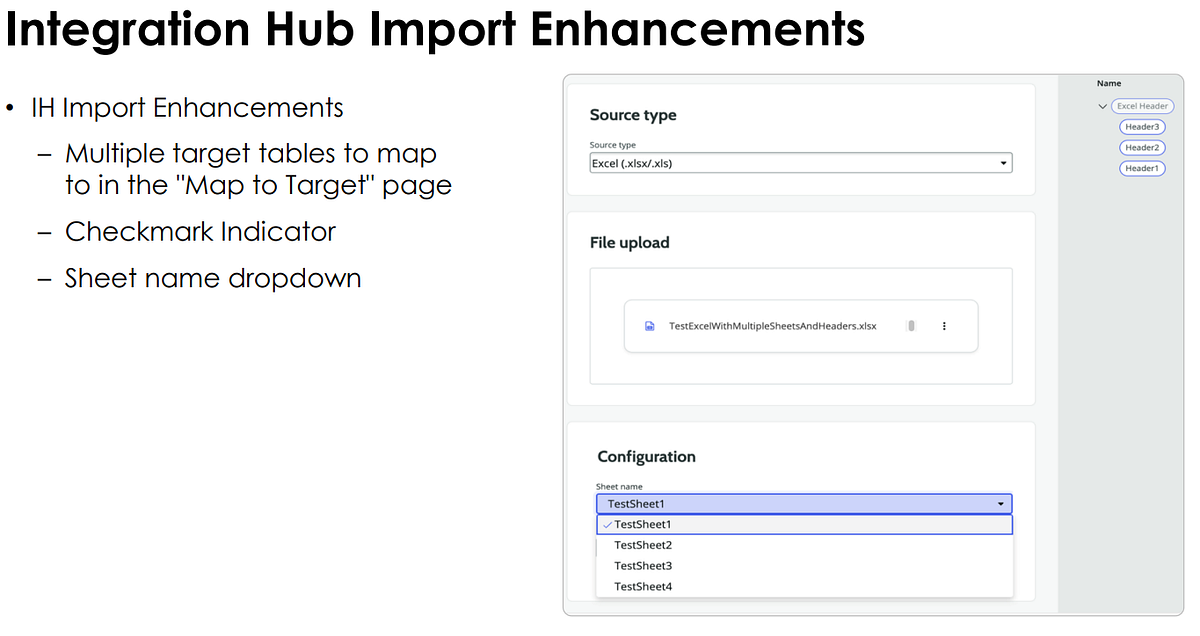Open the Sheet name dropdown in Configuration
The width and height of the screenshot is (1200, 636).
tap(800, 503)
